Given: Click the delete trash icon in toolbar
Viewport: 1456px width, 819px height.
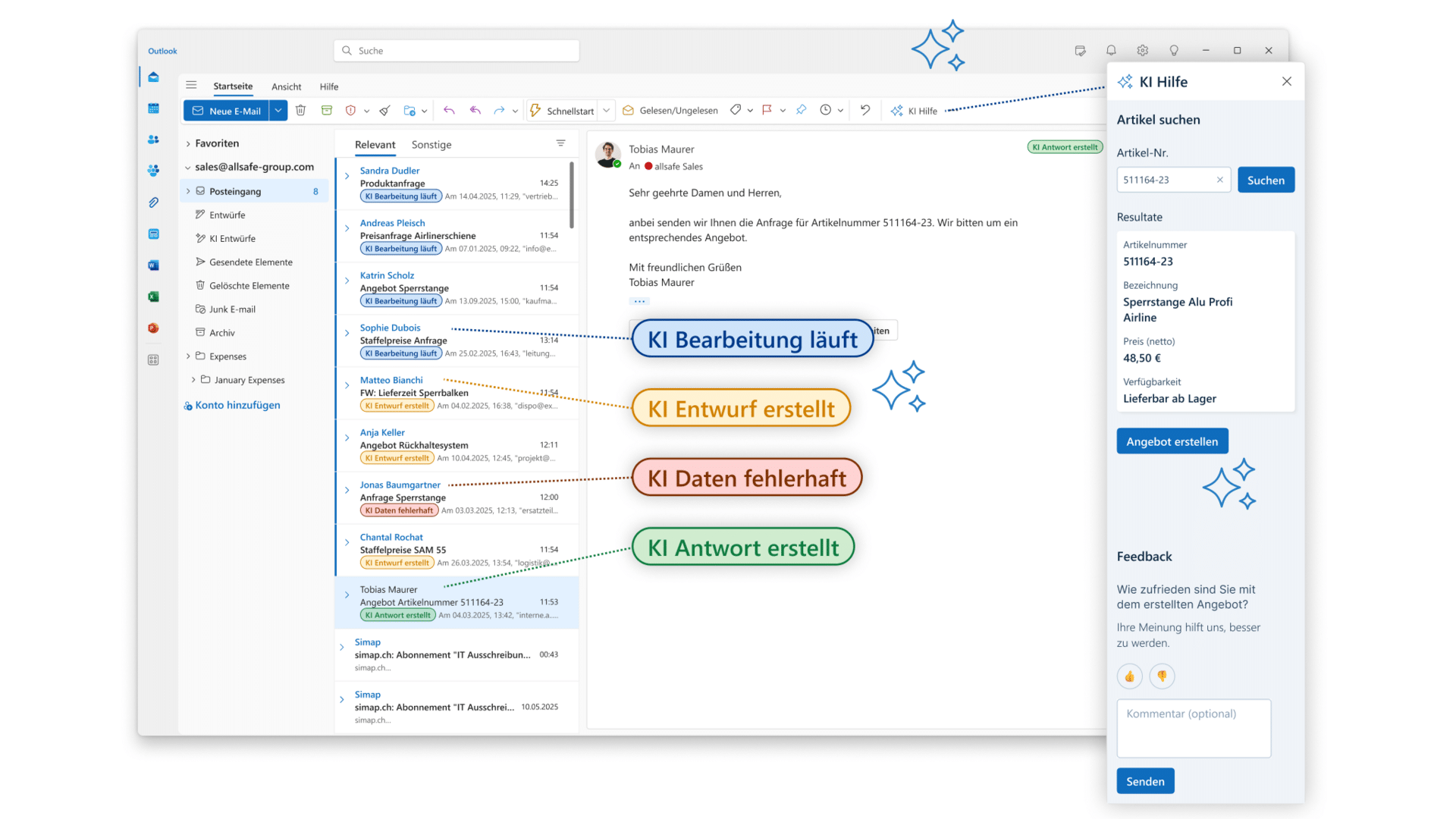Looking at the screenshot, I should [x=300, y=111].
